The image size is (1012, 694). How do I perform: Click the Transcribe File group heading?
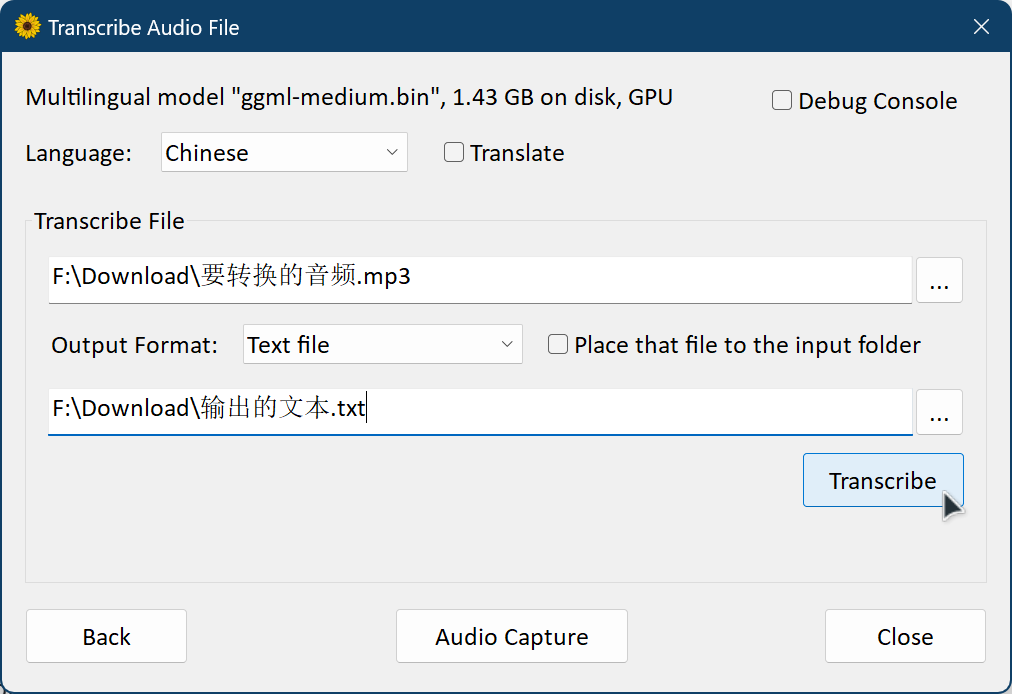[x=109, y=221]
